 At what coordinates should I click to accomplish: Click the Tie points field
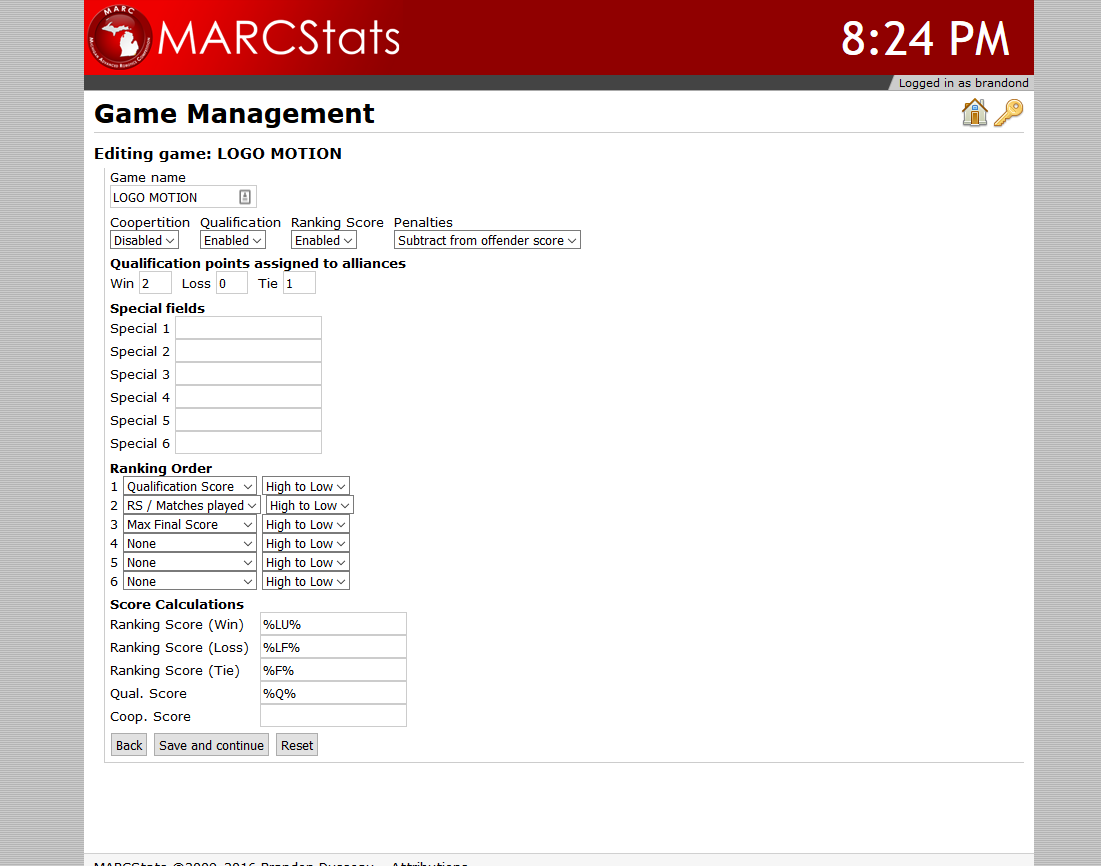point(299,283)
